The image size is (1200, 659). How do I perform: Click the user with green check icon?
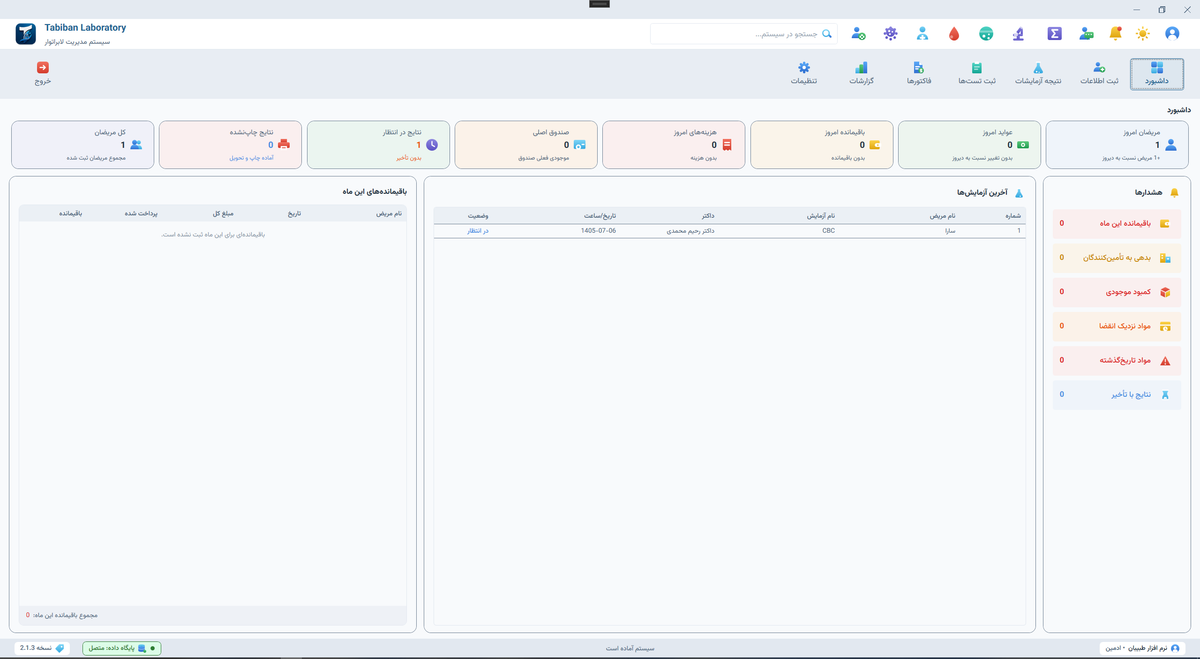pos(858,34)
